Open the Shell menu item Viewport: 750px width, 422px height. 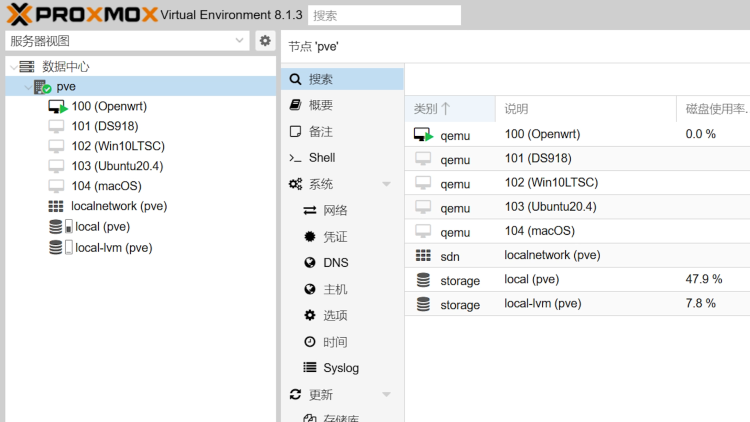(x=342, y=158)
